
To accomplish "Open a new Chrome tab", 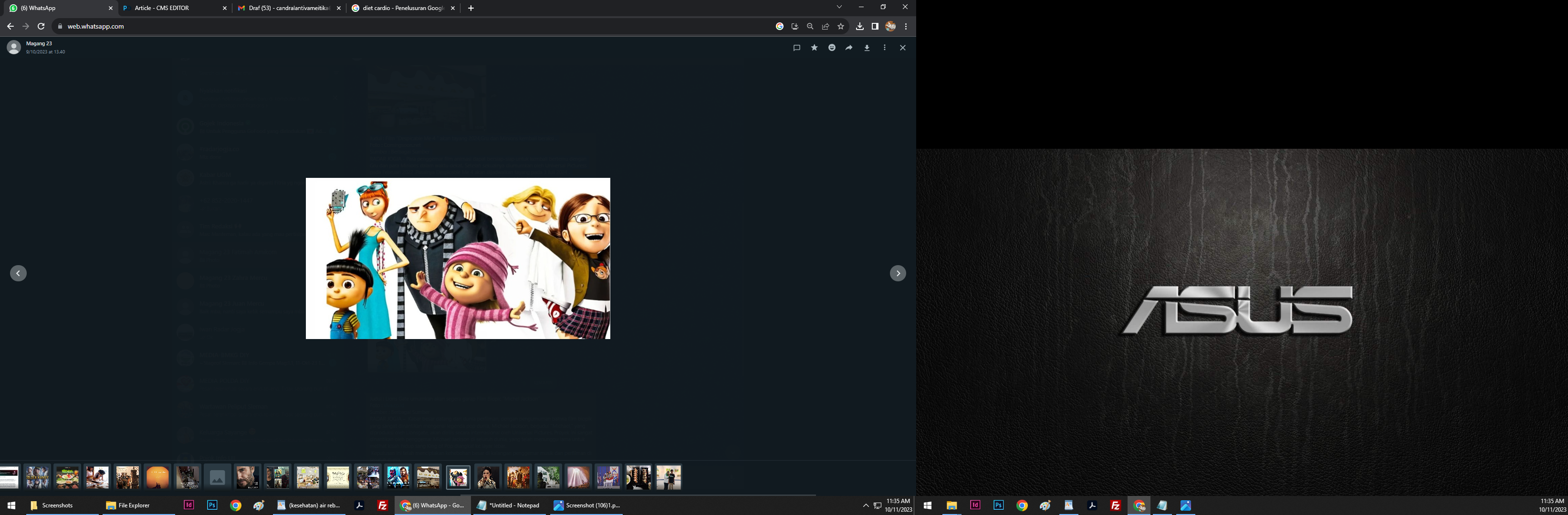I will (470, 8).
